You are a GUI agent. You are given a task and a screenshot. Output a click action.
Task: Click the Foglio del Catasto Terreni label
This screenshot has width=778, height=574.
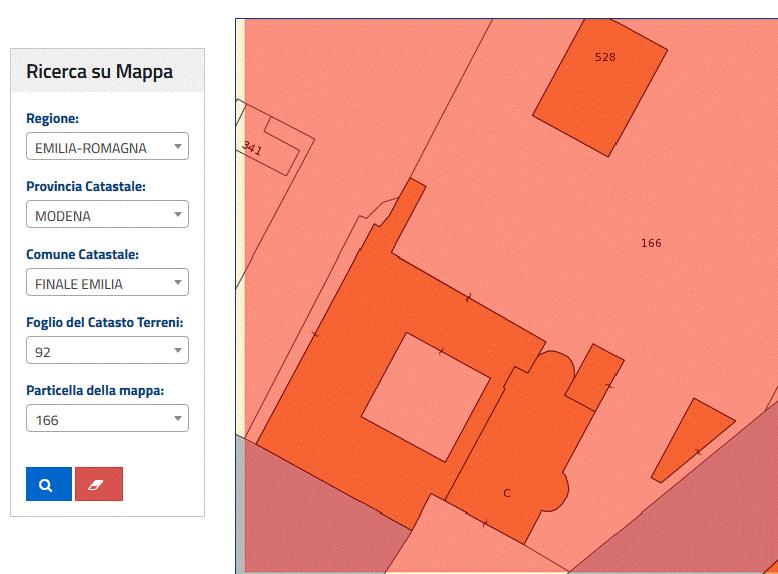[104, 323]
